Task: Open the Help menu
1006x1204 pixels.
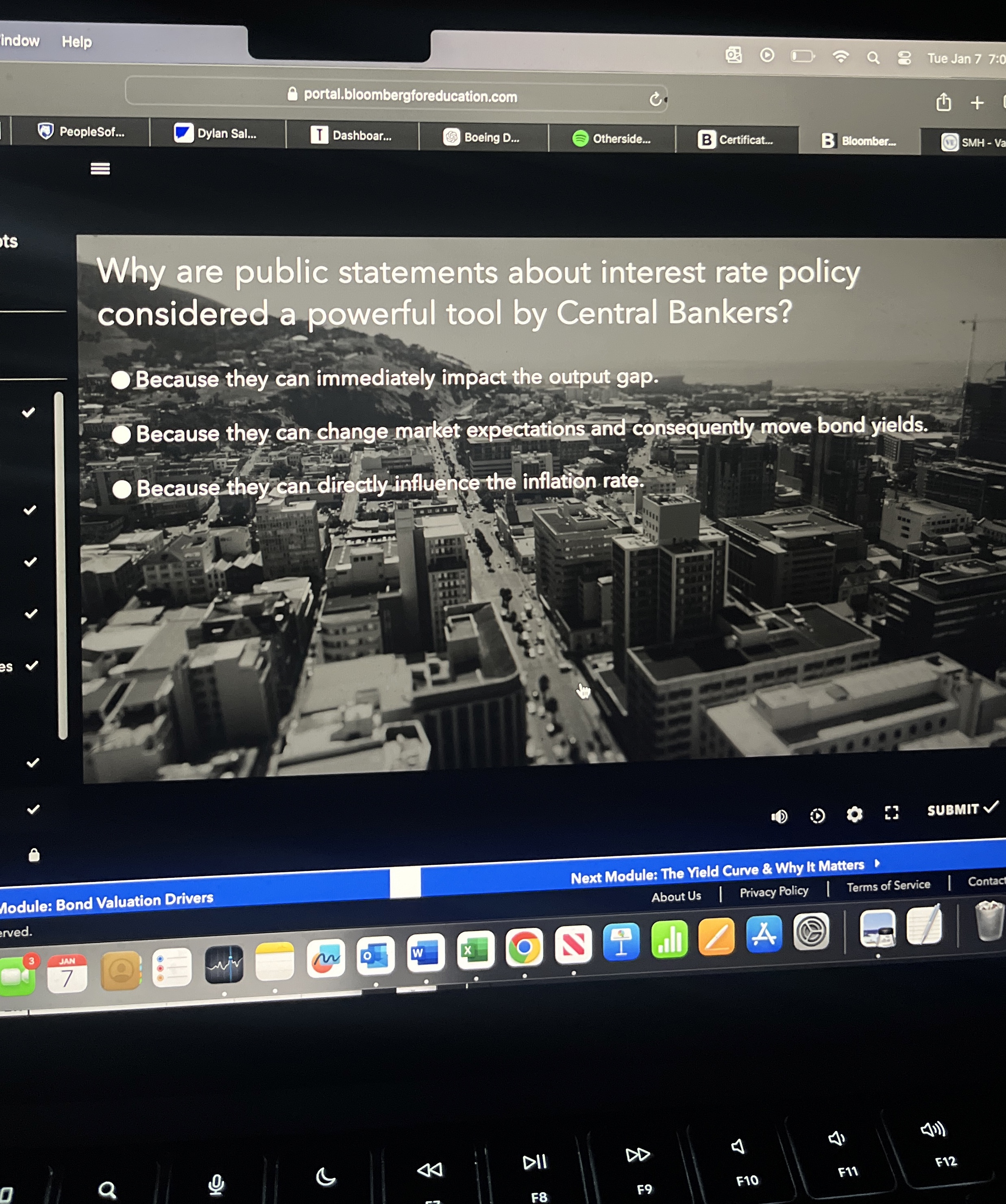Action: click(76, 42)
